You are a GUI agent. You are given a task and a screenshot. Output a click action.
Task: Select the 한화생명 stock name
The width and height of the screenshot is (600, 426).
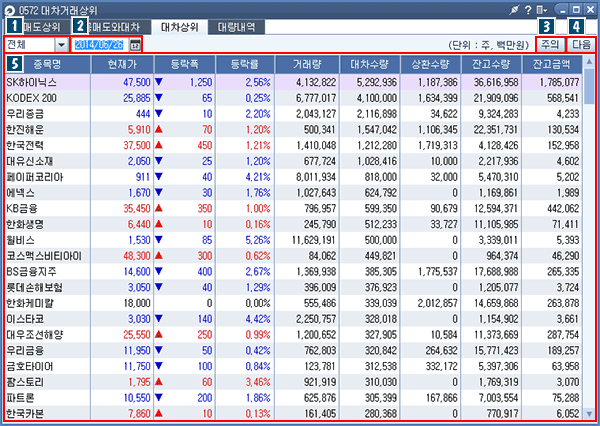coord(25,224)
